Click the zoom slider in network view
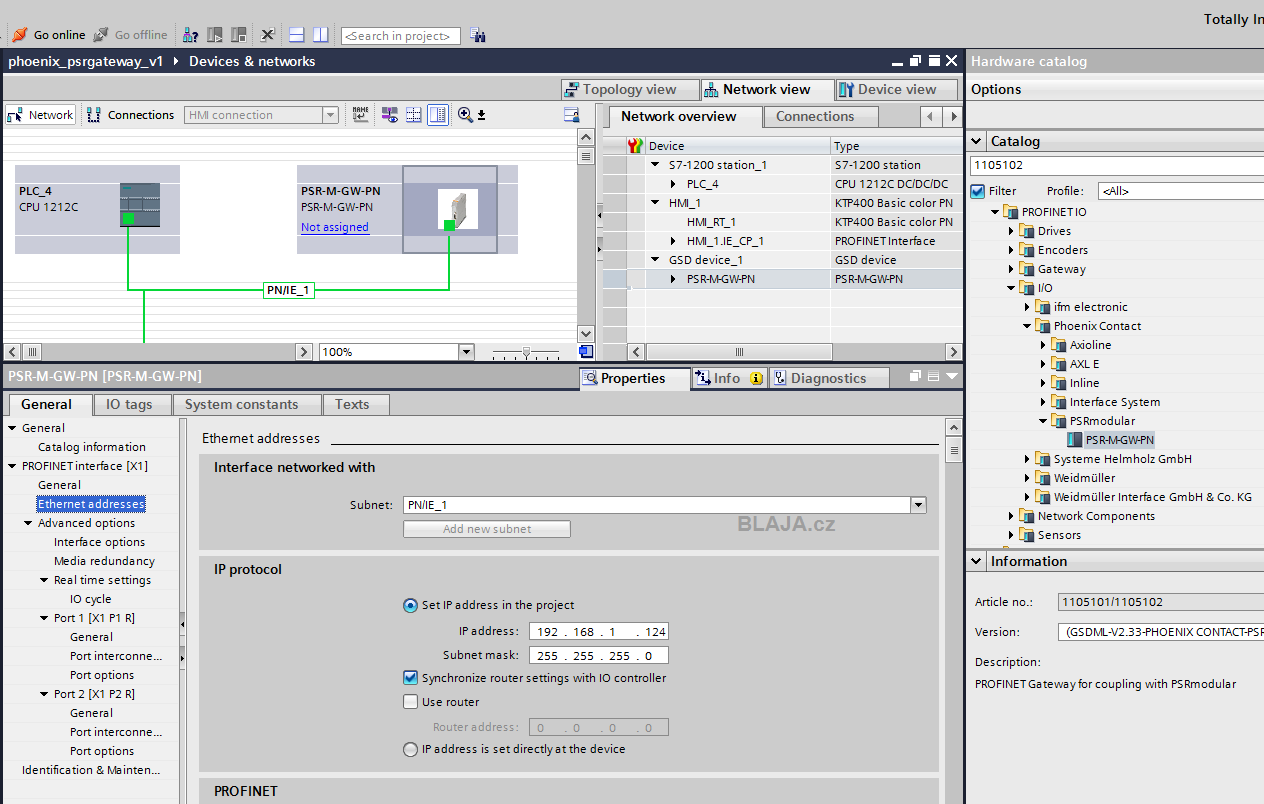The width and height of the screenshot is (1264, 804). [527, 352]
